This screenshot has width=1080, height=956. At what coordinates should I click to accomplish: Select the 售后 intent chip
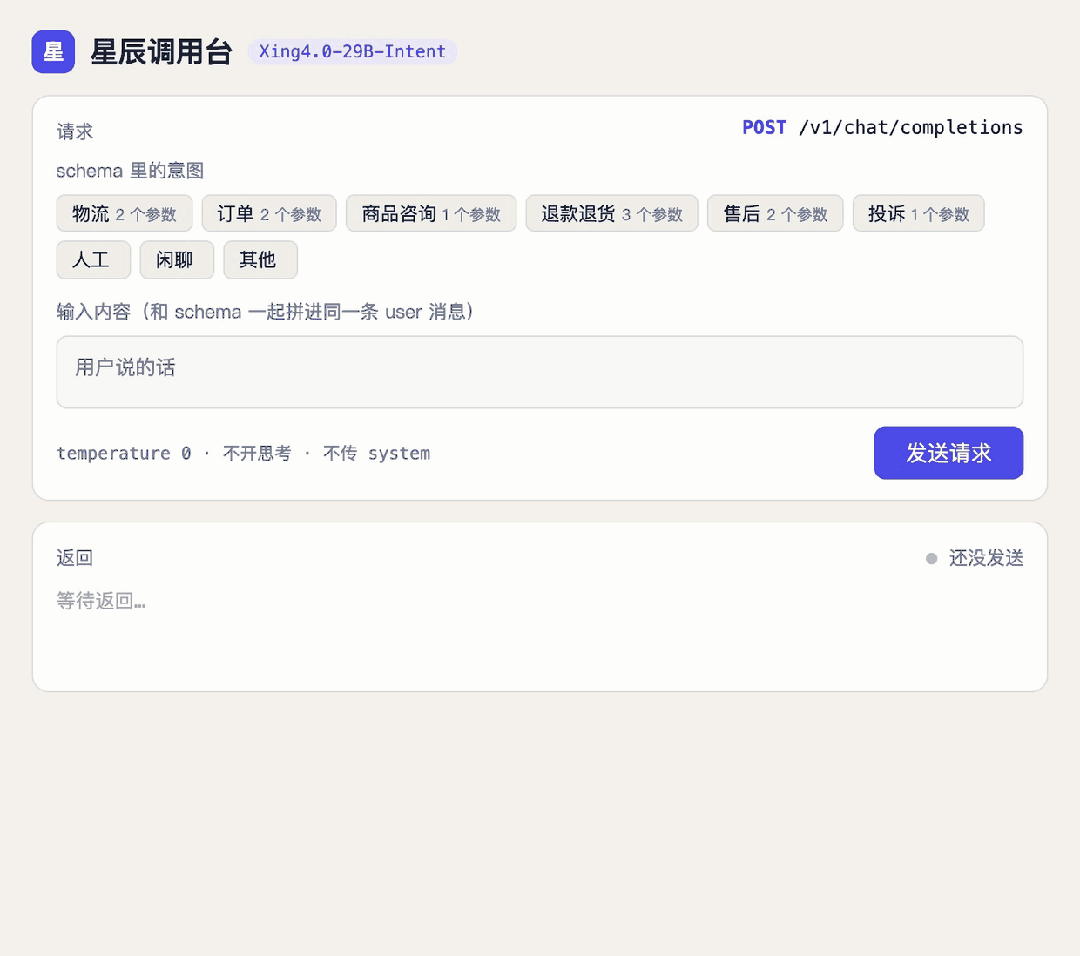point(775,214)
